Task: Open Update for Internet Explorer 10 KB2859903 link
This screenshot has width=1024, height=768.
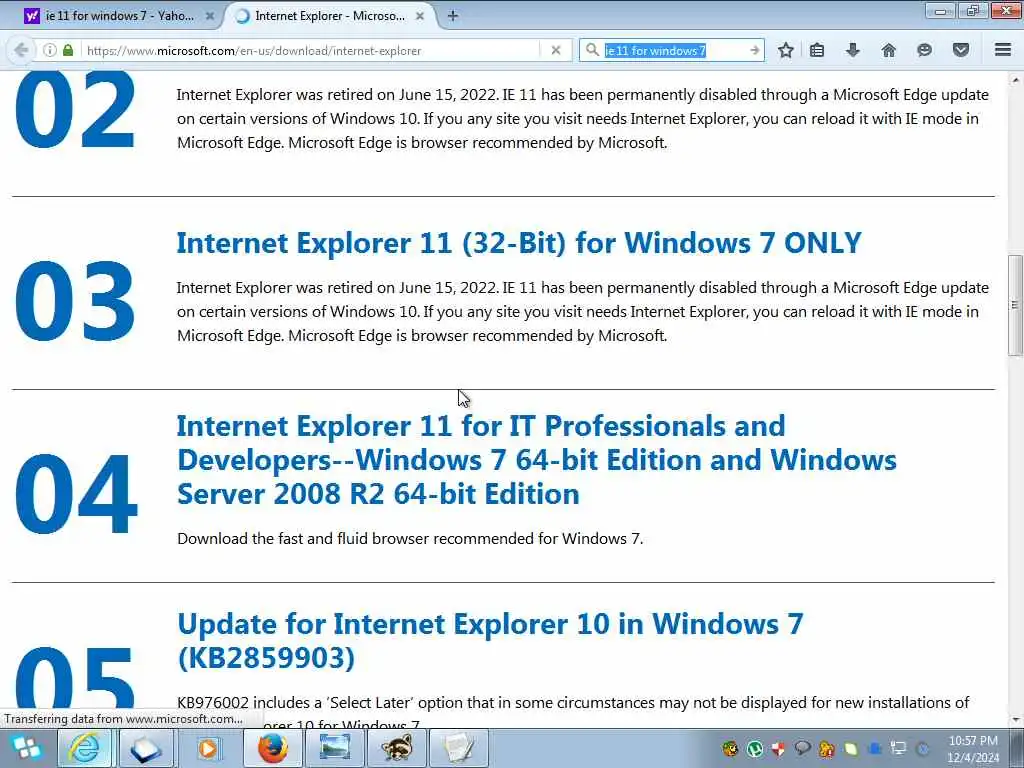Action: (x=490, y=641)
